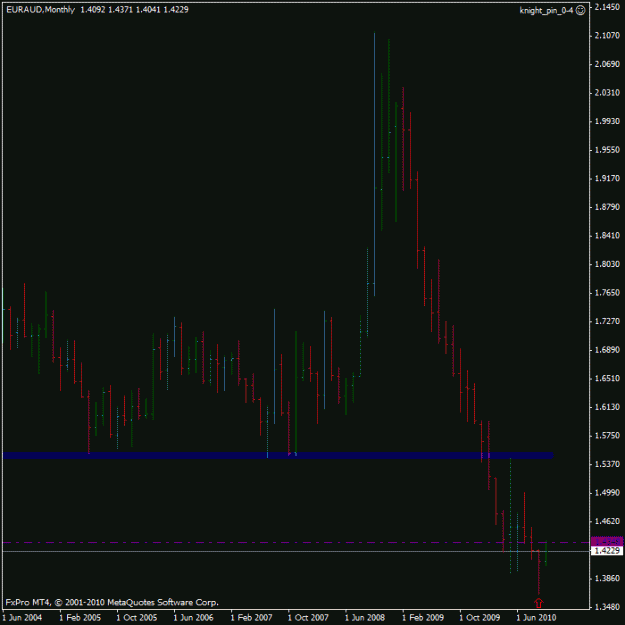Image resolution: width=625 pixels, height=625 pixels.
Task: Select the knight_pin_0-4 expert label
Action: (546, 11)
